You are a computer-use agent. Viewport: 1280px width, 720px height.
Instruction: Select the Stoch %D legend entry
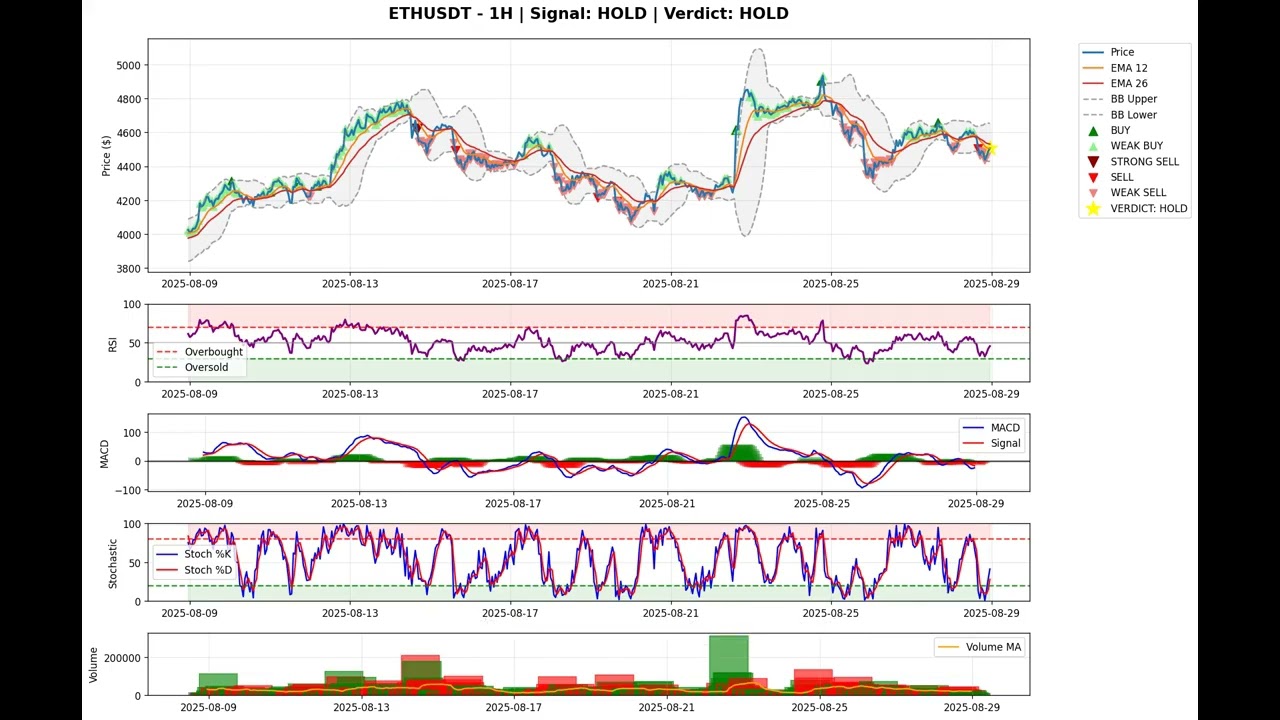(195, 570)
